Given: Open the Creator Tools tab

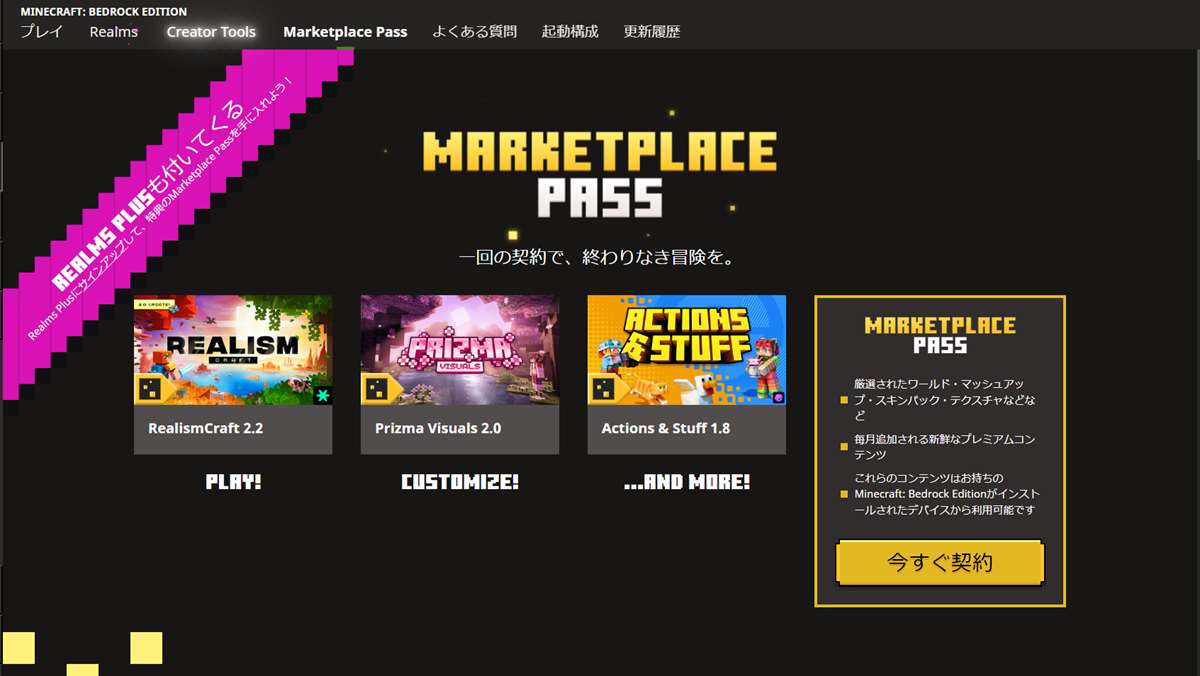Looking at the screenshot, I should [x=211, y=32].
